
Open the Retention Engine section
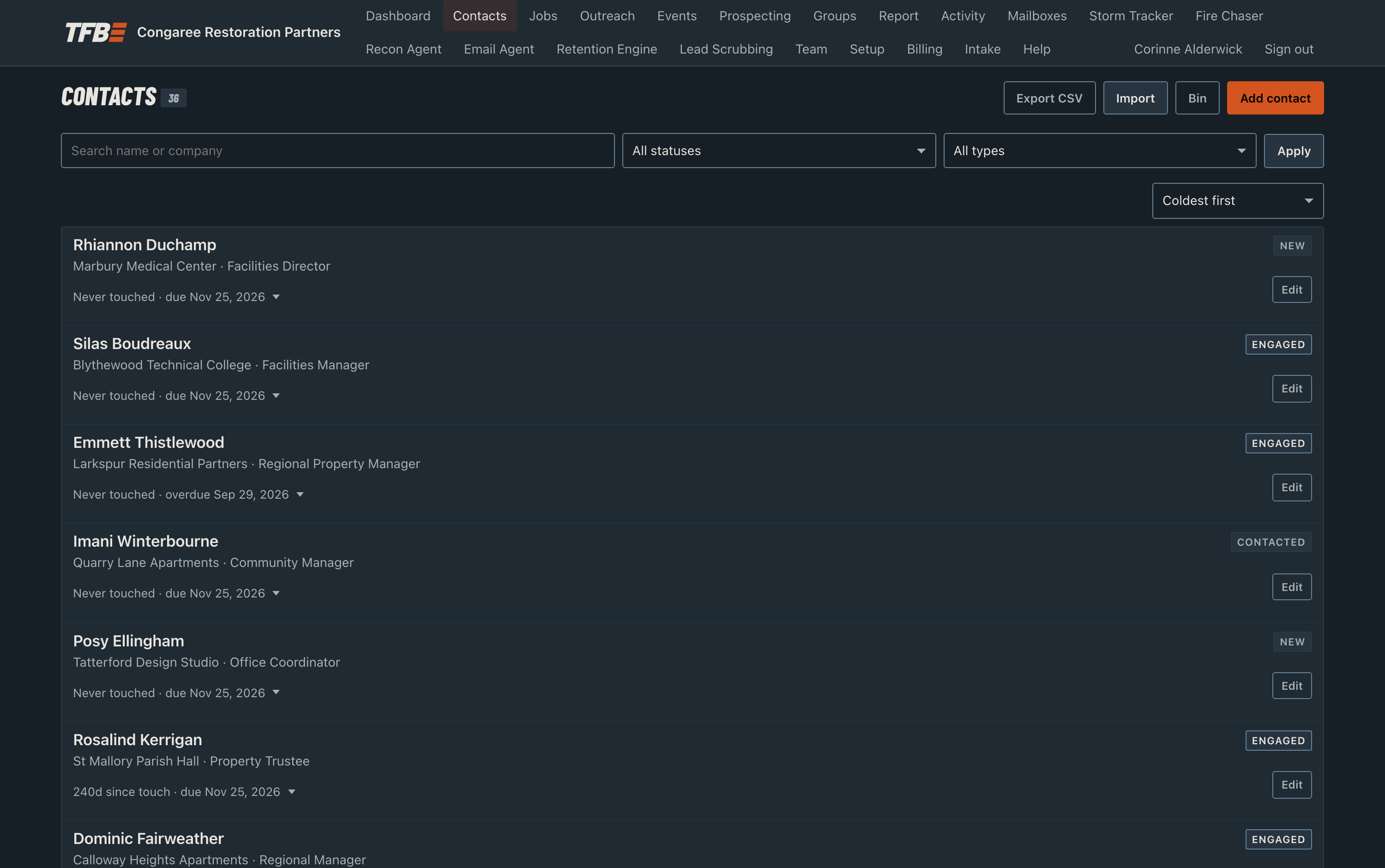606,49
